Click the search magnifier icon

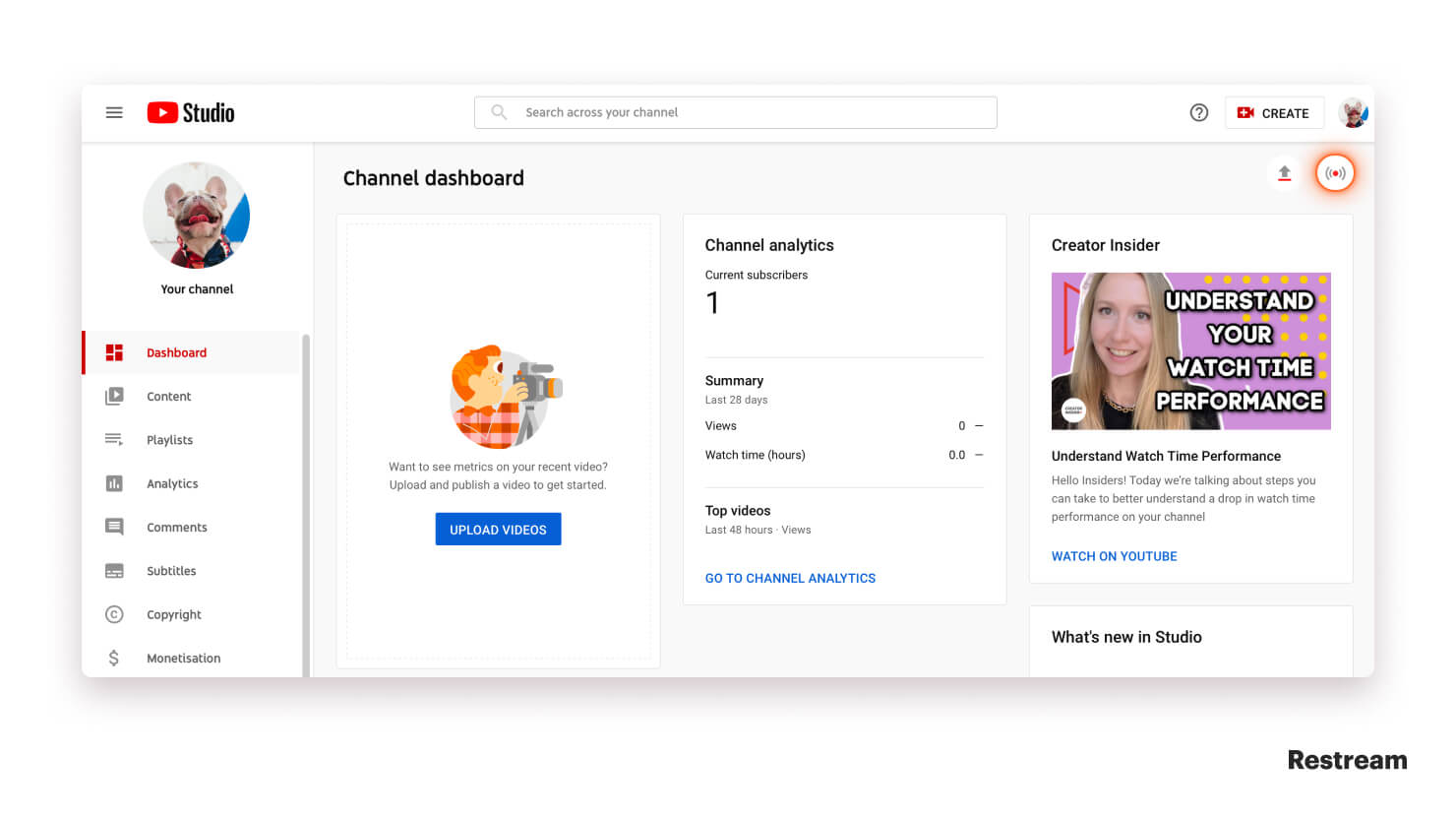coord(499,112)
